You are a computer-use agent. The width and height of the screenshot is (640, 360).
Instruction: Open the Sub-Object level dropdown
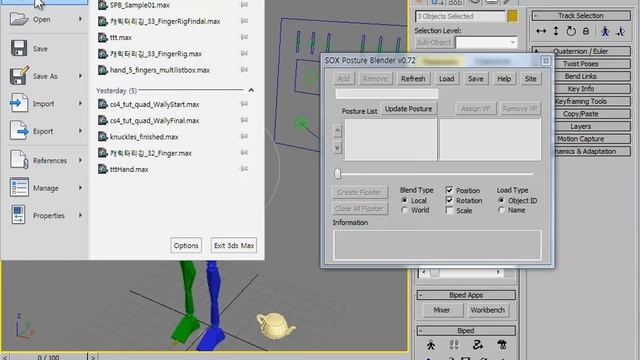coord(486,42)
